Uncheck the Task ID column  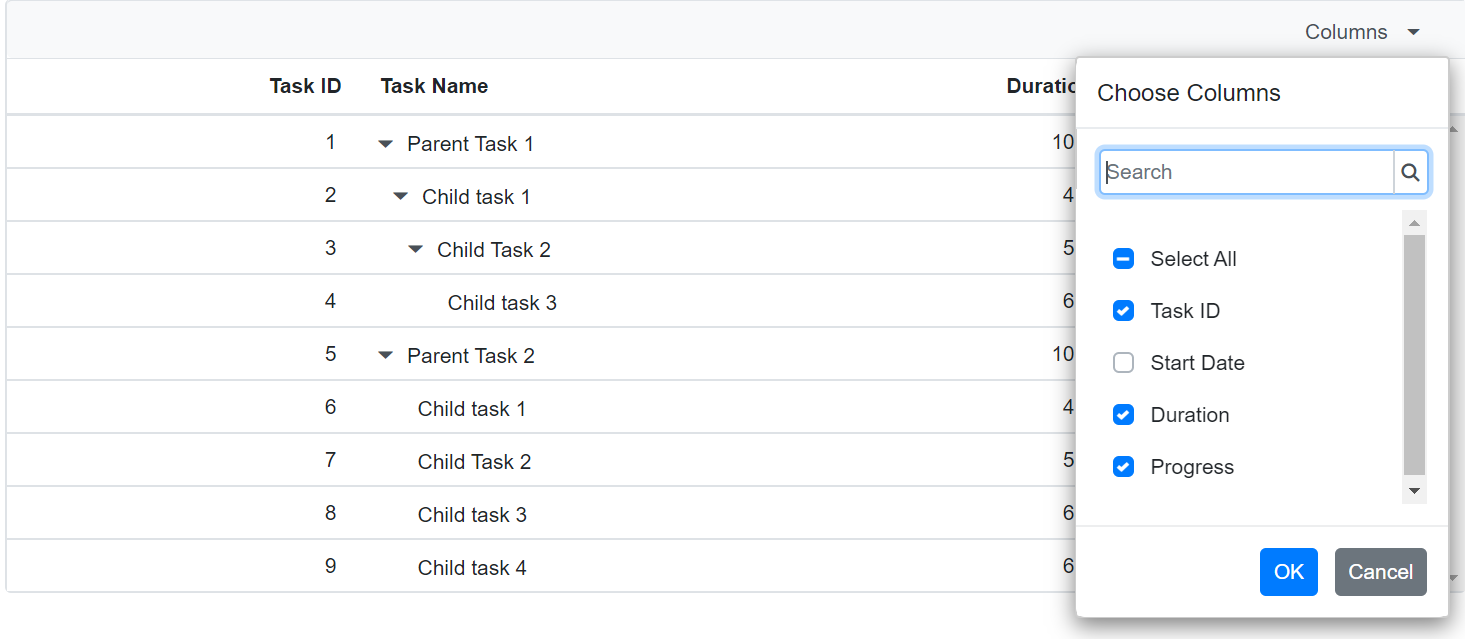coord(1123,310)
